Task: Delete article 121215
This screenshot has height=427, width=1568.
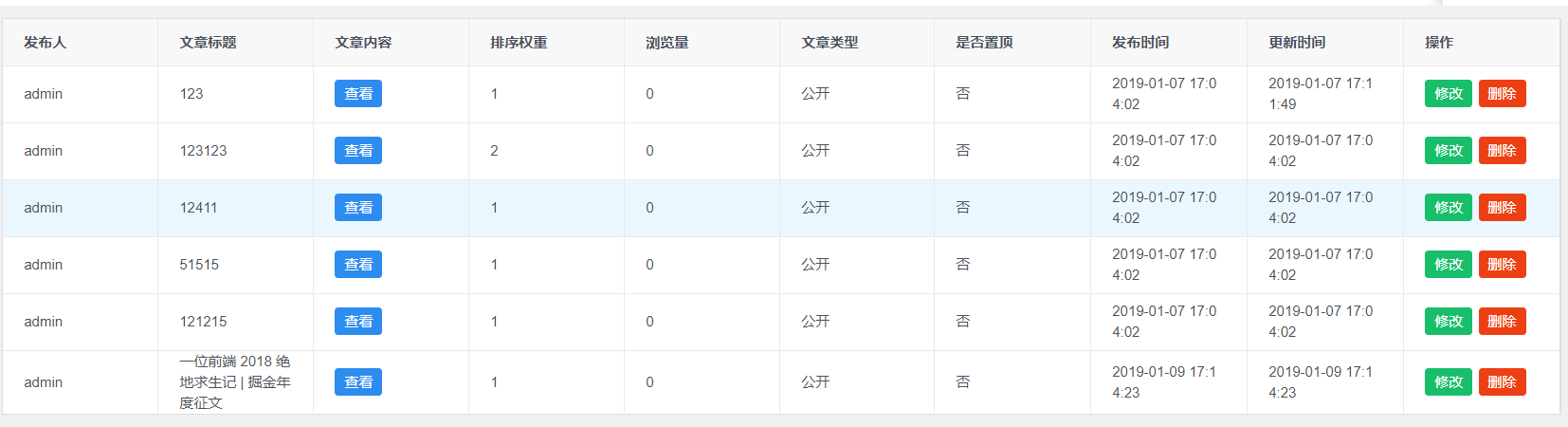Action: click(1503, 321)
